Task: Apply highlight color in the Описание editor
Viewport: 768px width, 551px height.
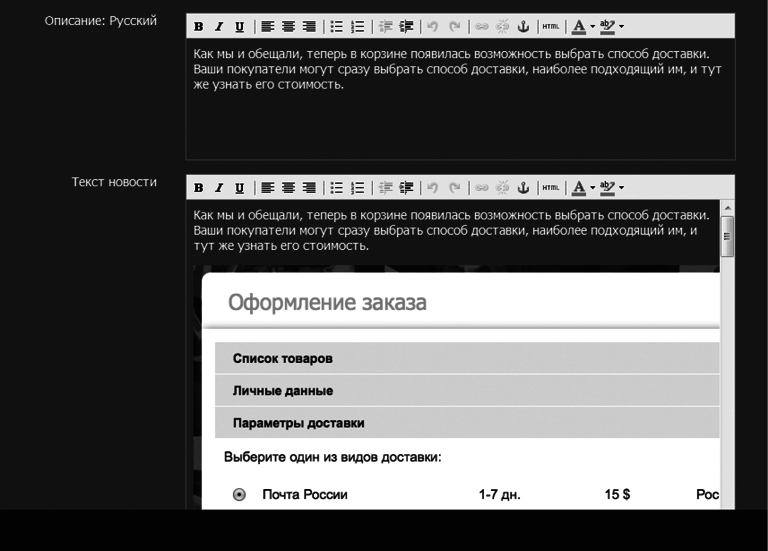Action: pos(607,26)
